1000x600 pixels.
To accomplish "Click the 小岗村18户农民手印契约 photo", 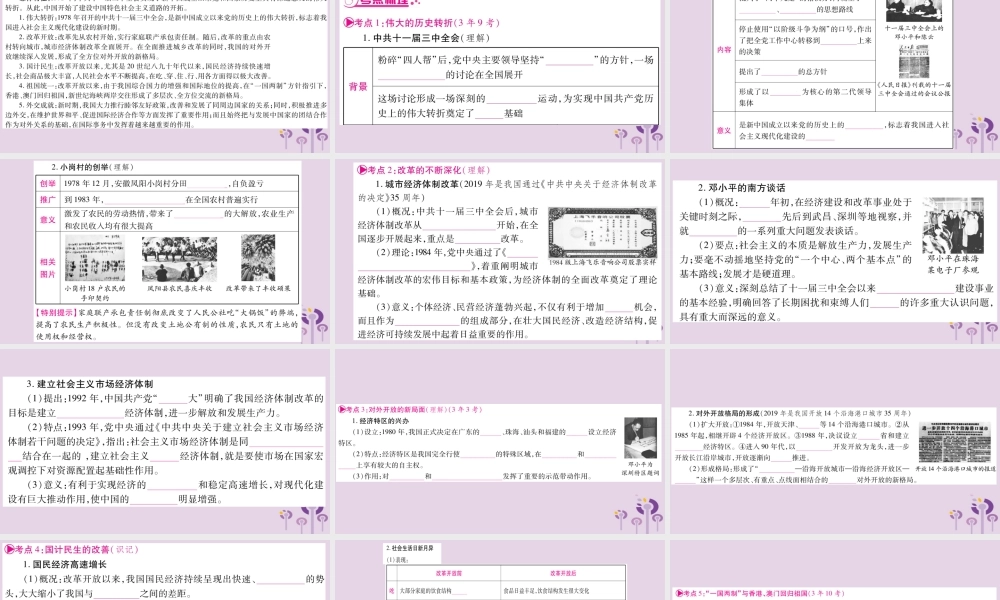I will tap(95, 258).
